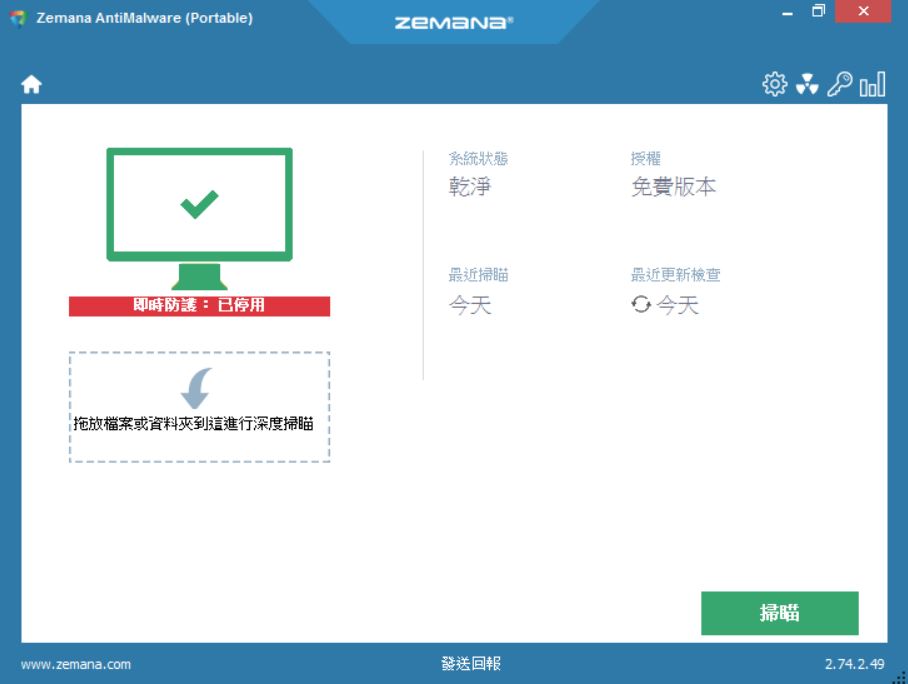
Task: Close the Zemana AntiMalware window
Action: coord(863,11)
